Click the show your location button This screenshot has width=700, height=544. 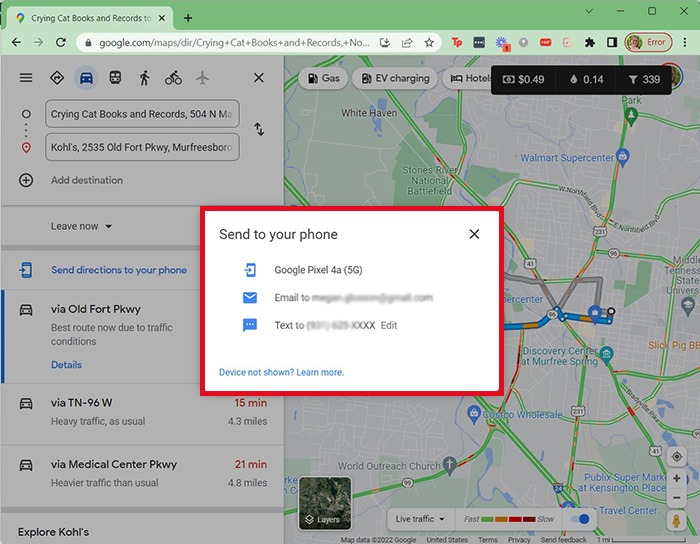[x=676, y=457]
